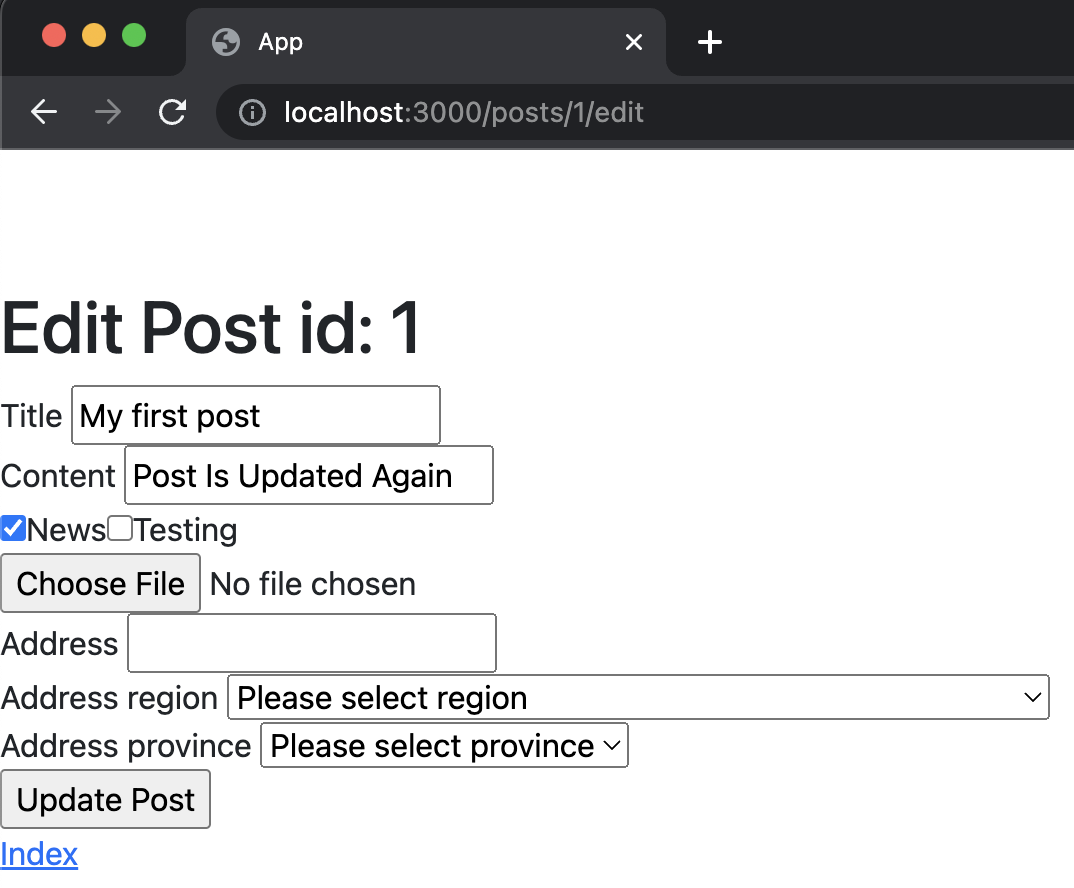Viewport: 1074px width, 888px height.
Task: Click into the Title text field
Action: [255, 415]
